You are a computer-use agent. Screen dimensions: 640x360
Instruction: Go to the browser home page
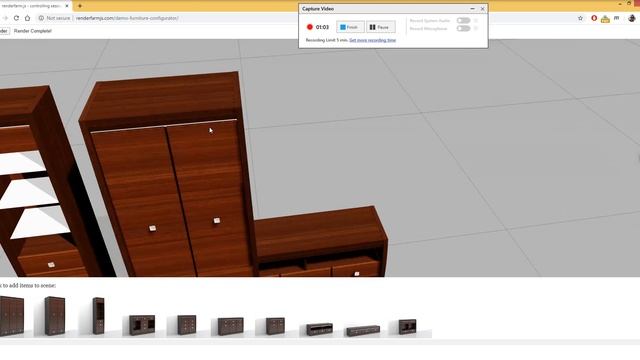coord(27,18)
